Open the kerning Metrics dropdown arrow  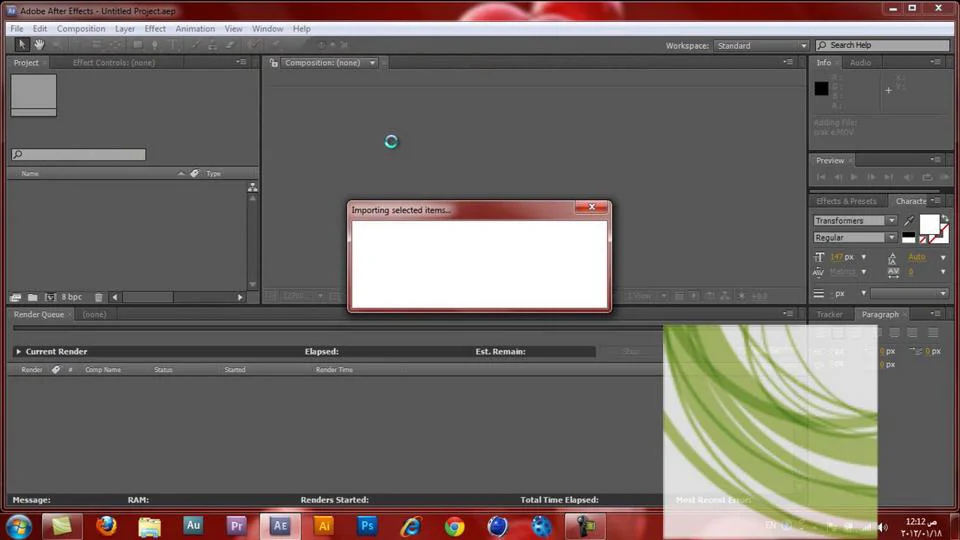[x=864, y=272]
